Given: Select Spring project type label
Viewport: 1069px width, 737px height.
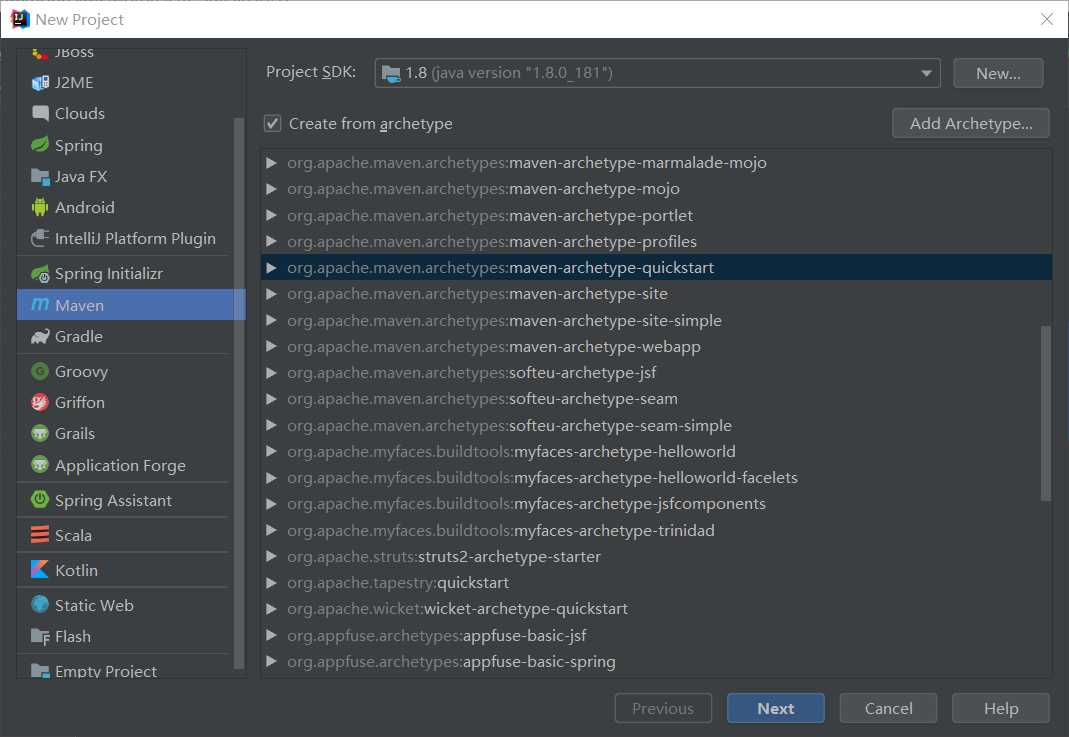Looking at the screenshot, I should point(79,145).
